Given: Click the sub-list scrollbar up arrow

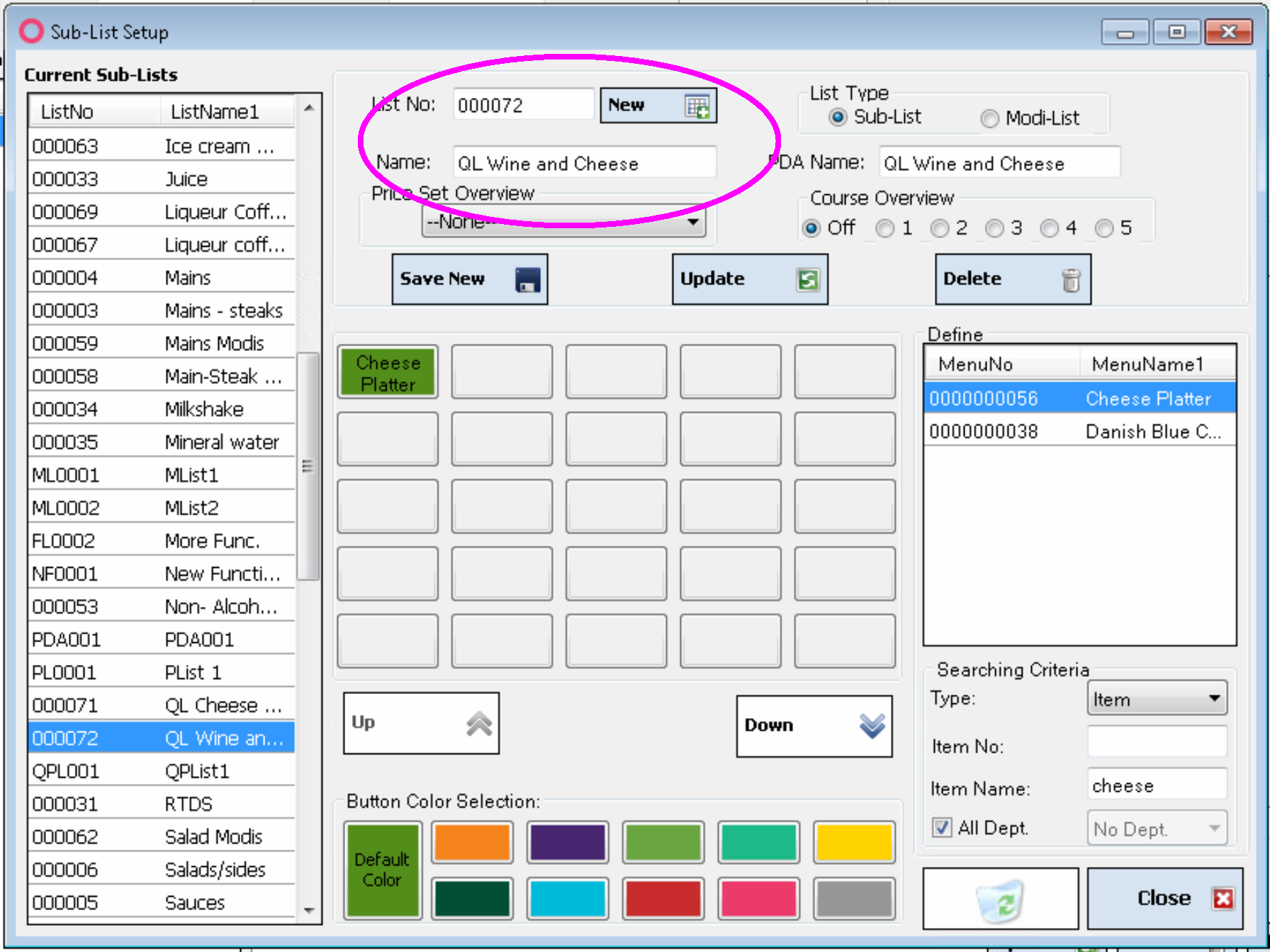Looking at the screenshot, I should (x=309, y=108).
